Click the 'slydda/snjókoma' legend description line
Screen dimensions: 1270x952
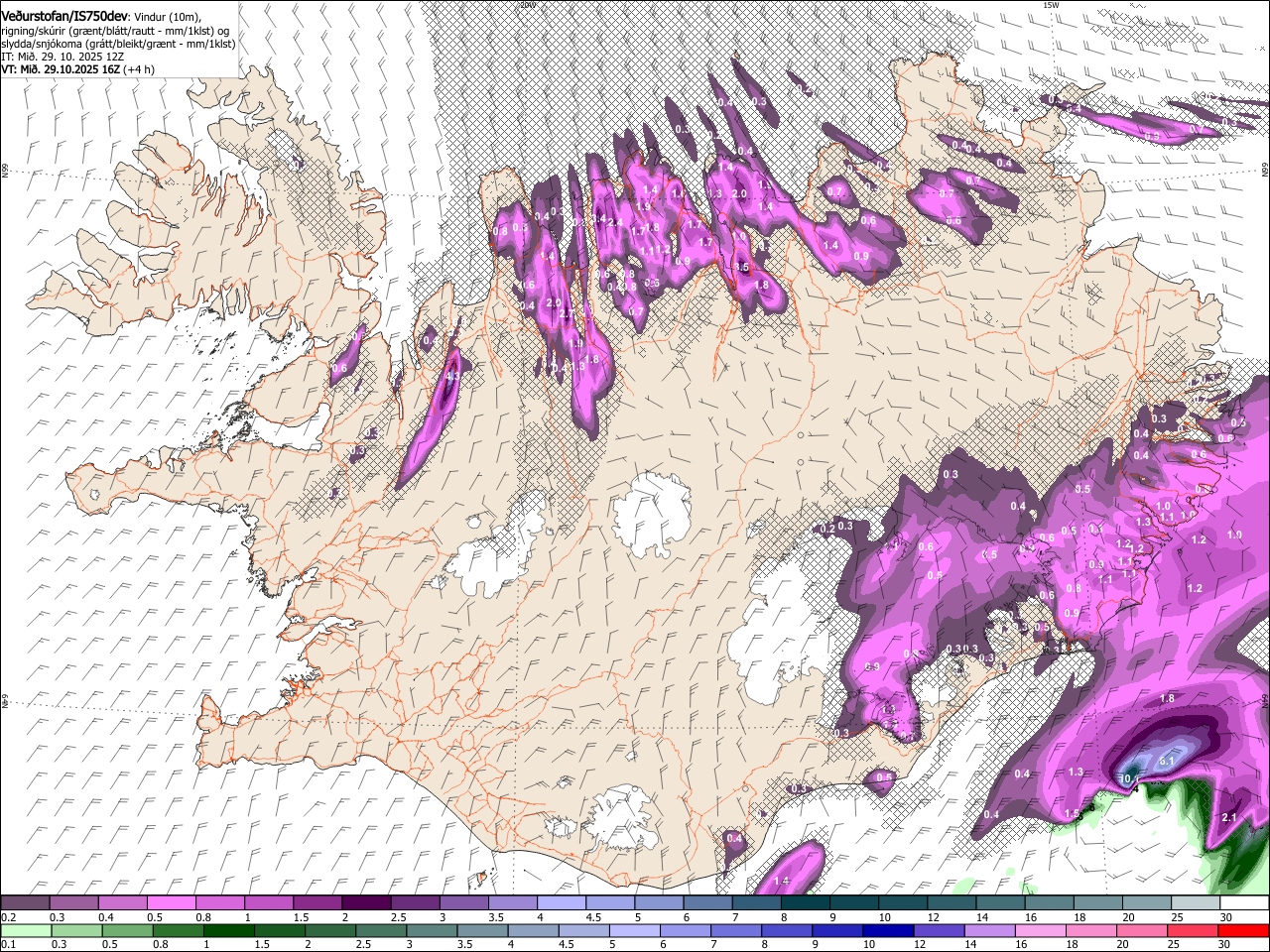pos(118,44)
